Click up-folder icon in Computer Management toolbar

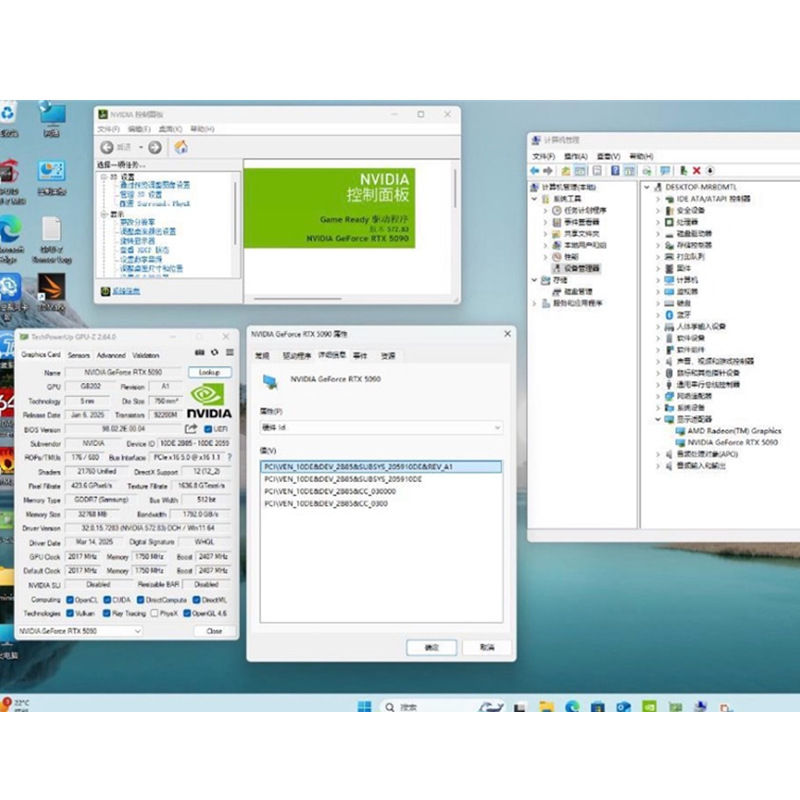565,170
